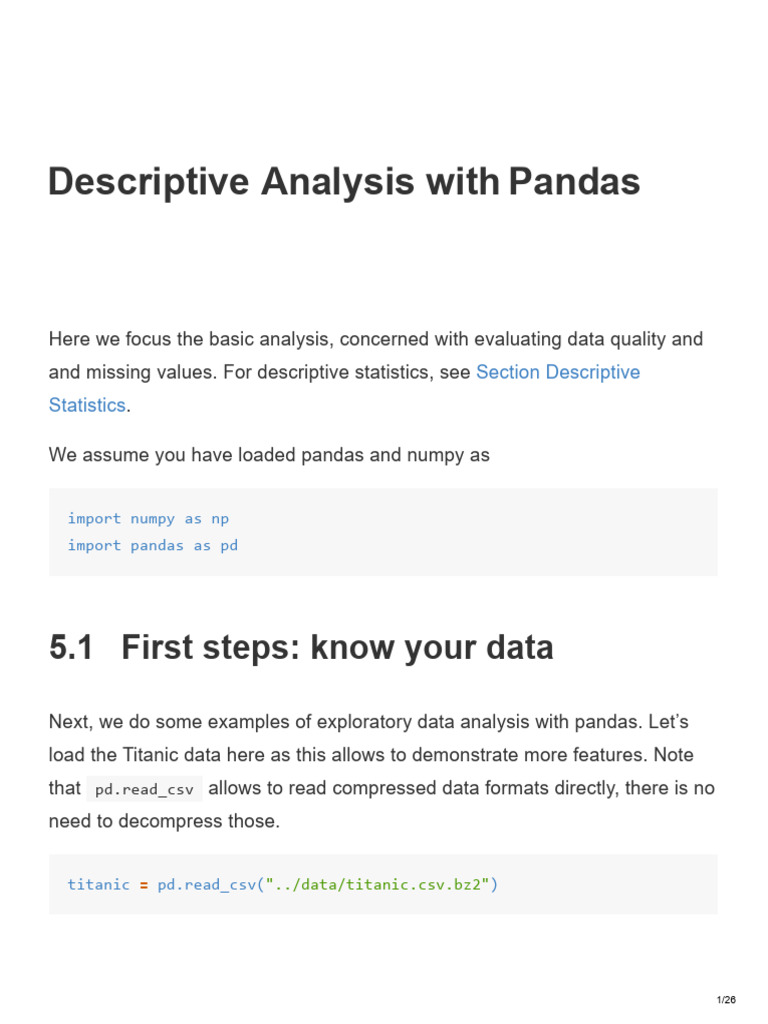This screenshot has height=1024, width=768.
Task: Click the 'First steps: know your data' heading
Action: pyautogui.click(x=337, y=648)
